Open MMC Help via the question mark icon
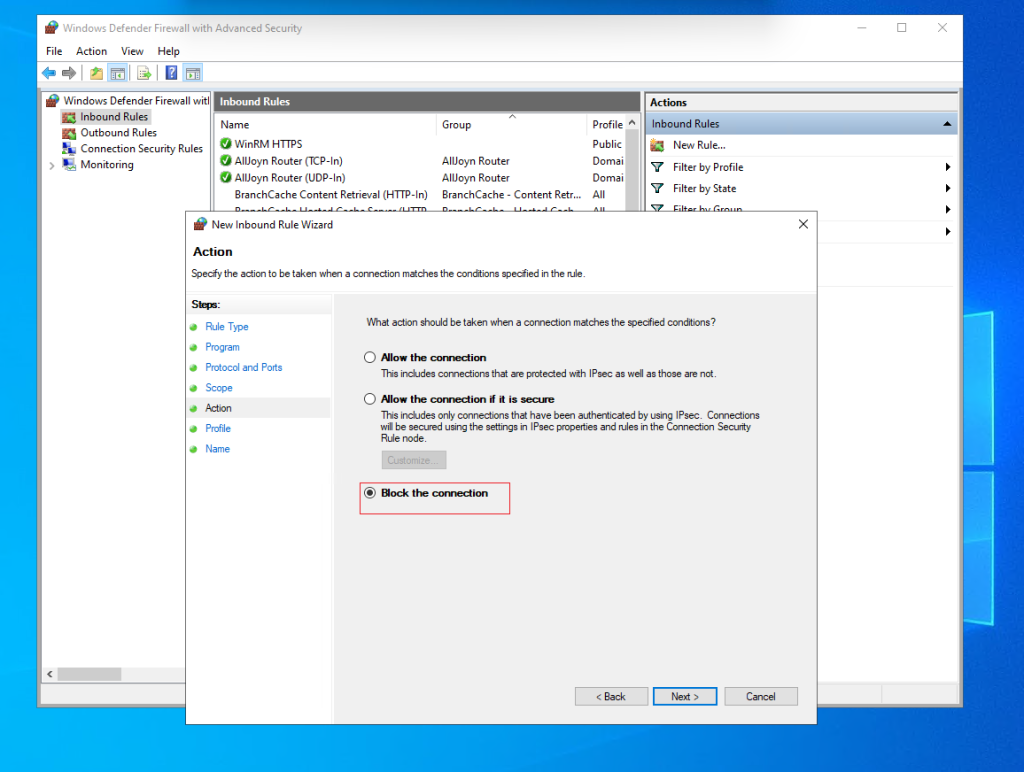Screen dimensions: 1024x772 click(x=170, y=72)
